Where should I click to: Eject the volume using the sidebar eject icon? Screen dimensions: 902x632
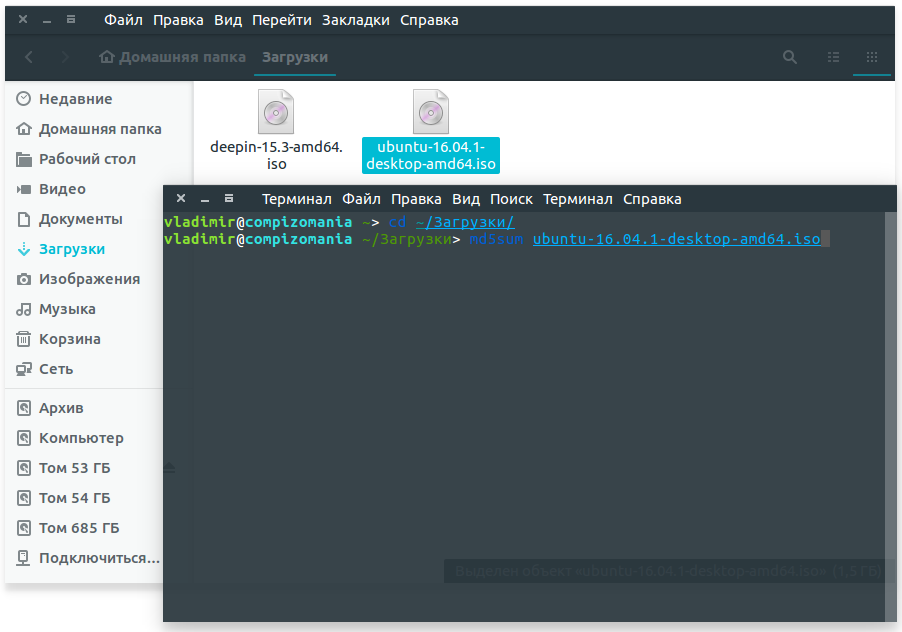pos(169,468)
